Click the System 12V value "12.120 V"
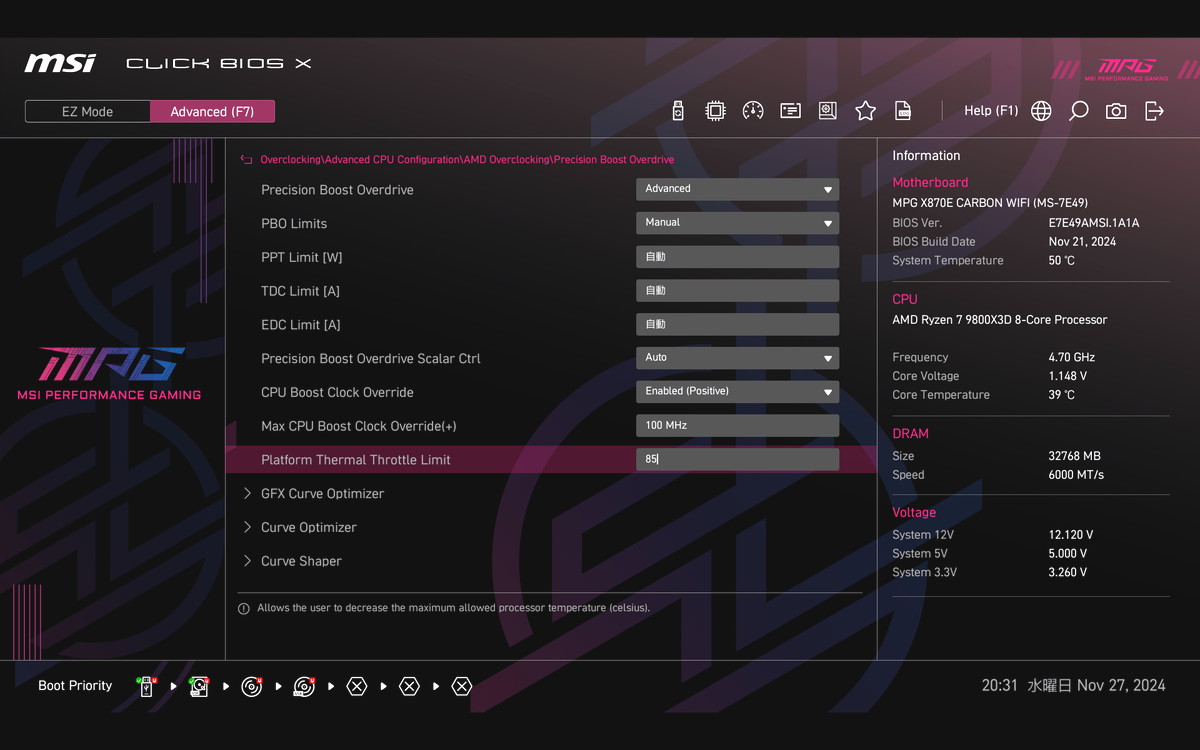Screen dimensions: 1200x750 (x=1071, y=535)
